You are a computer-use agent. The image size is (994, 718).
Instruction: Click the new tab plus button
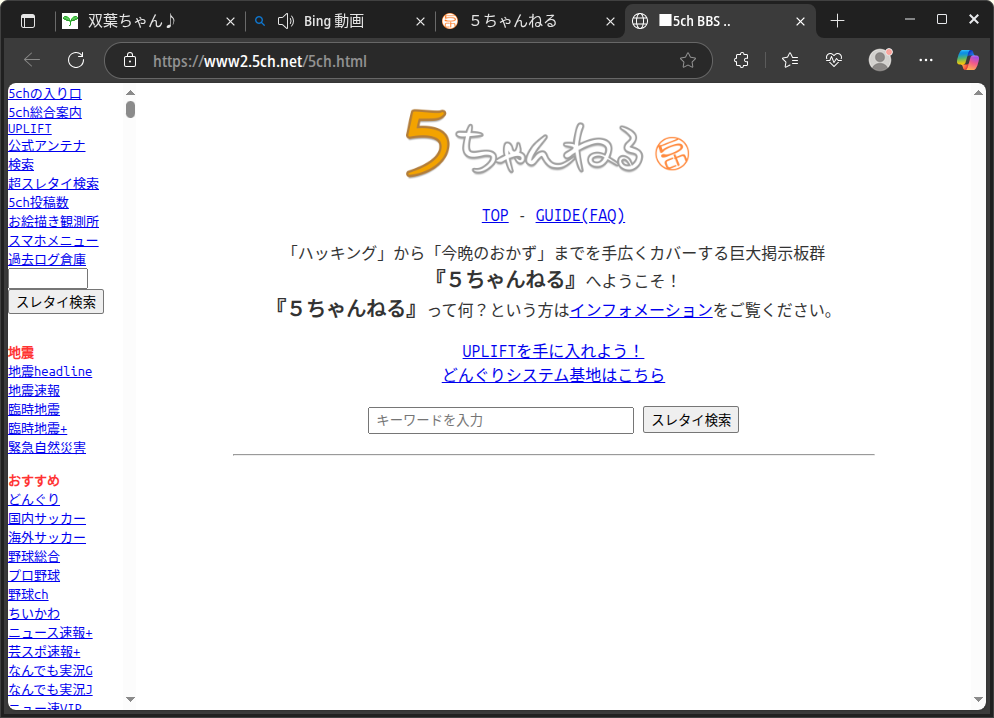838,21
